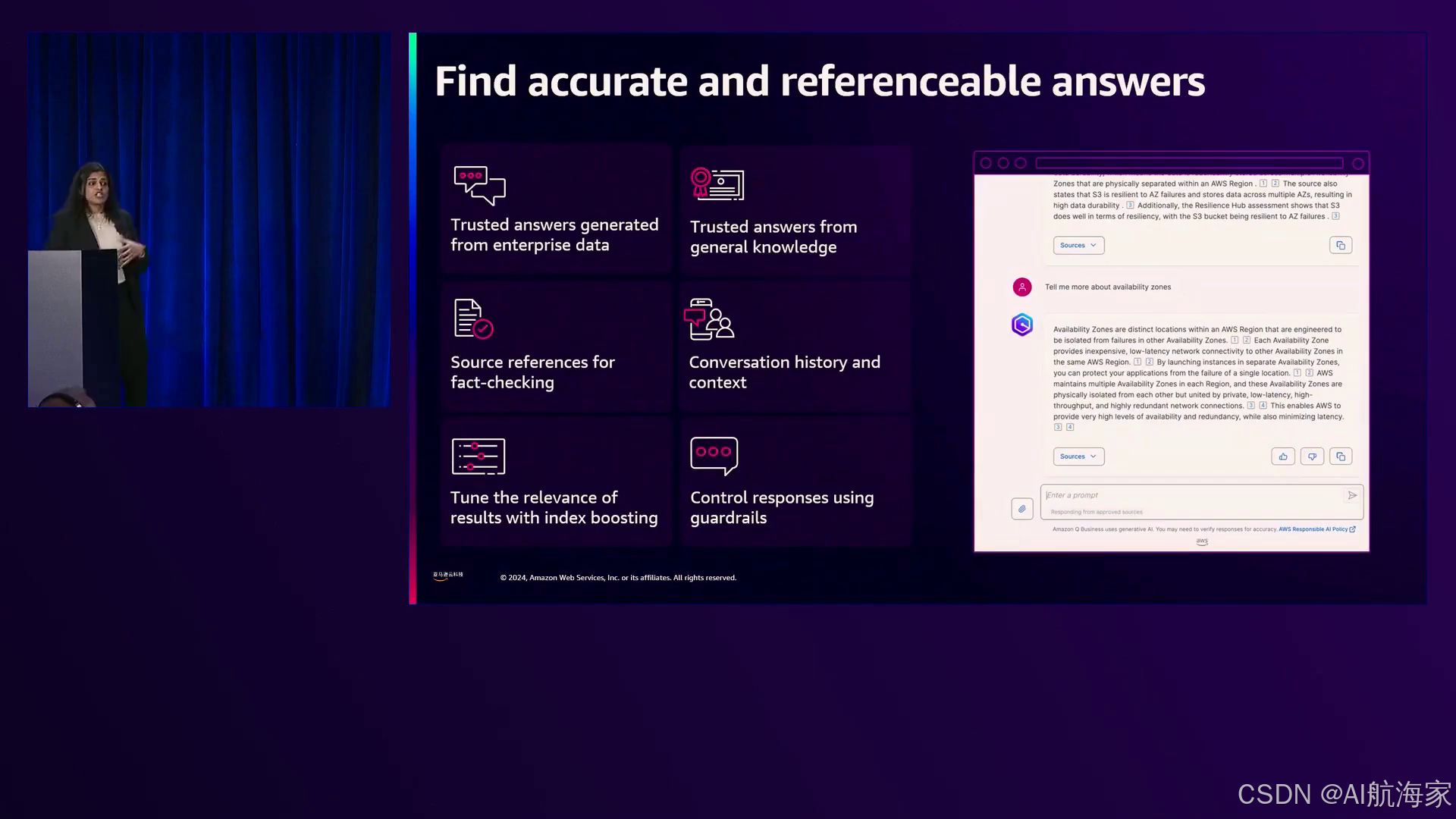1456x819 pixels.
Task: Select the Trusted answers from enterprise data card
Action: click(556, 209)
